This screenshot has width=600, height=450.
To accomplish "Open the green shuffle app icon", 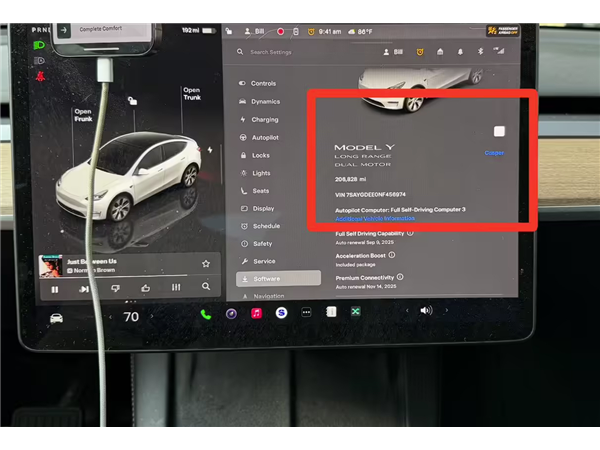I will point(355,311).
